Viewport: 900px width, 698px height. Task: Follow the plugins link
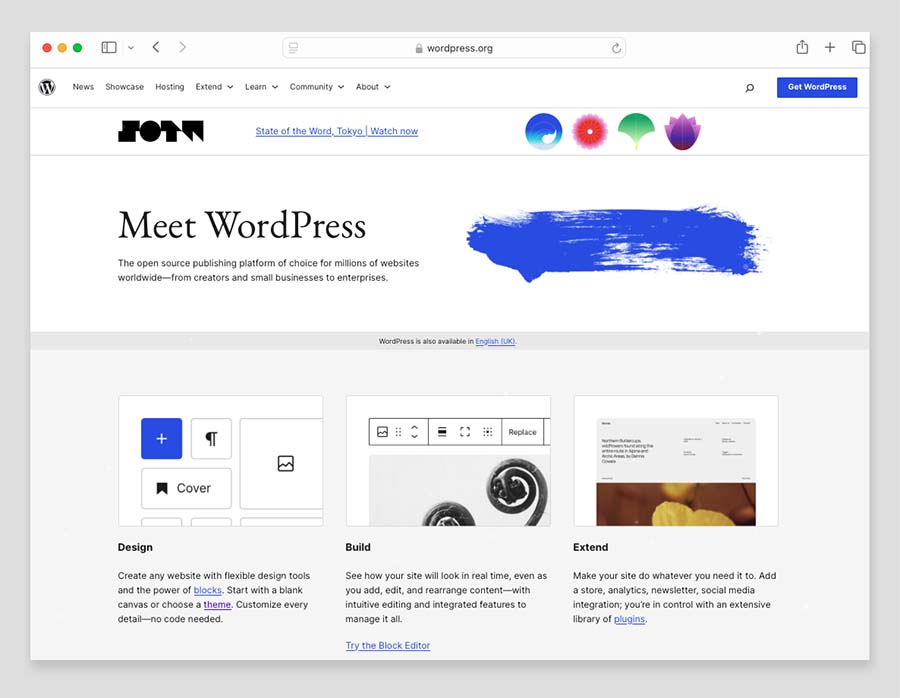tap(629, 619)
